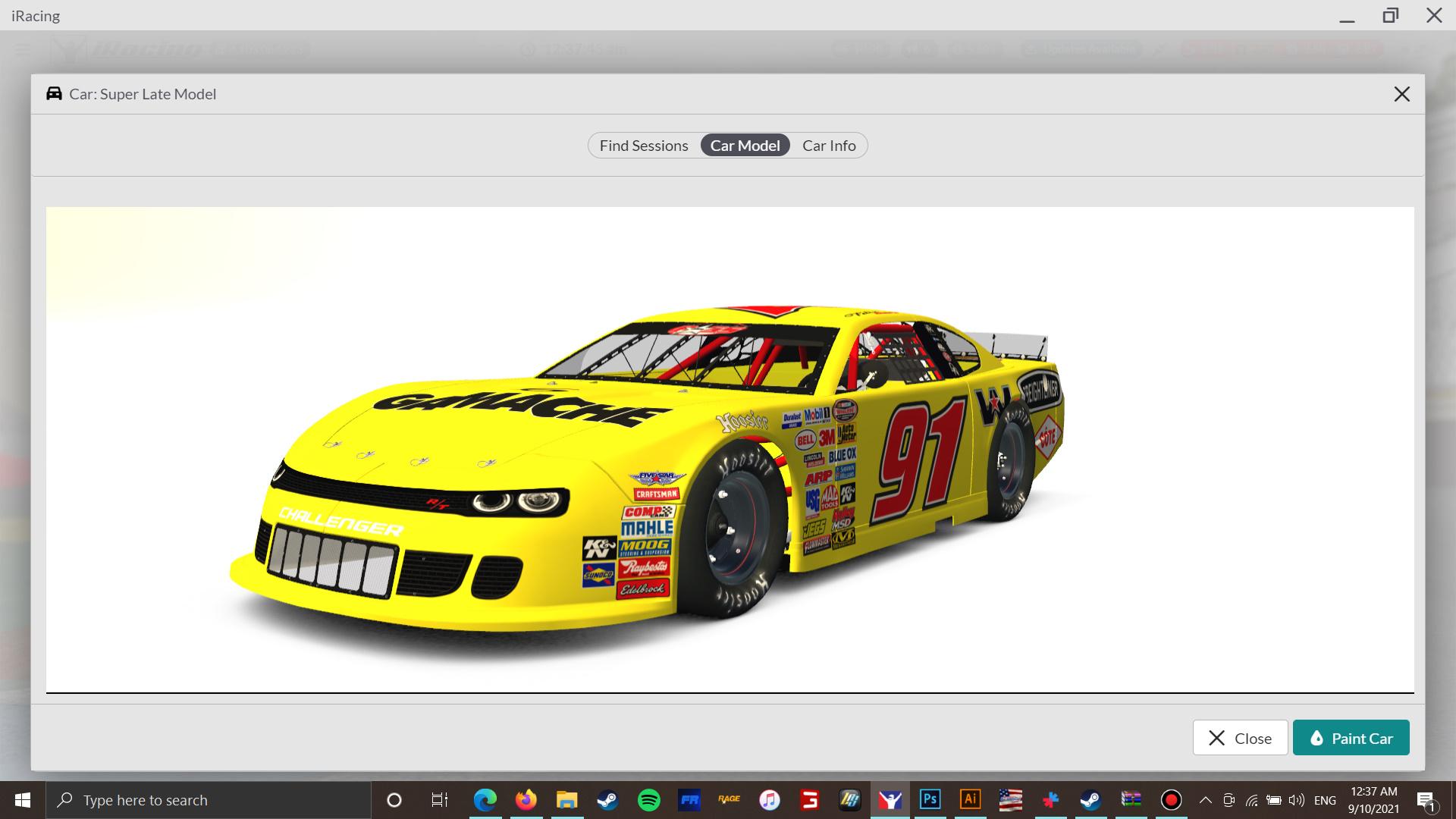This screenshot has width=1456, height=819.
Task: Open File Explorer from the taskbar
Action: (566, 799)
